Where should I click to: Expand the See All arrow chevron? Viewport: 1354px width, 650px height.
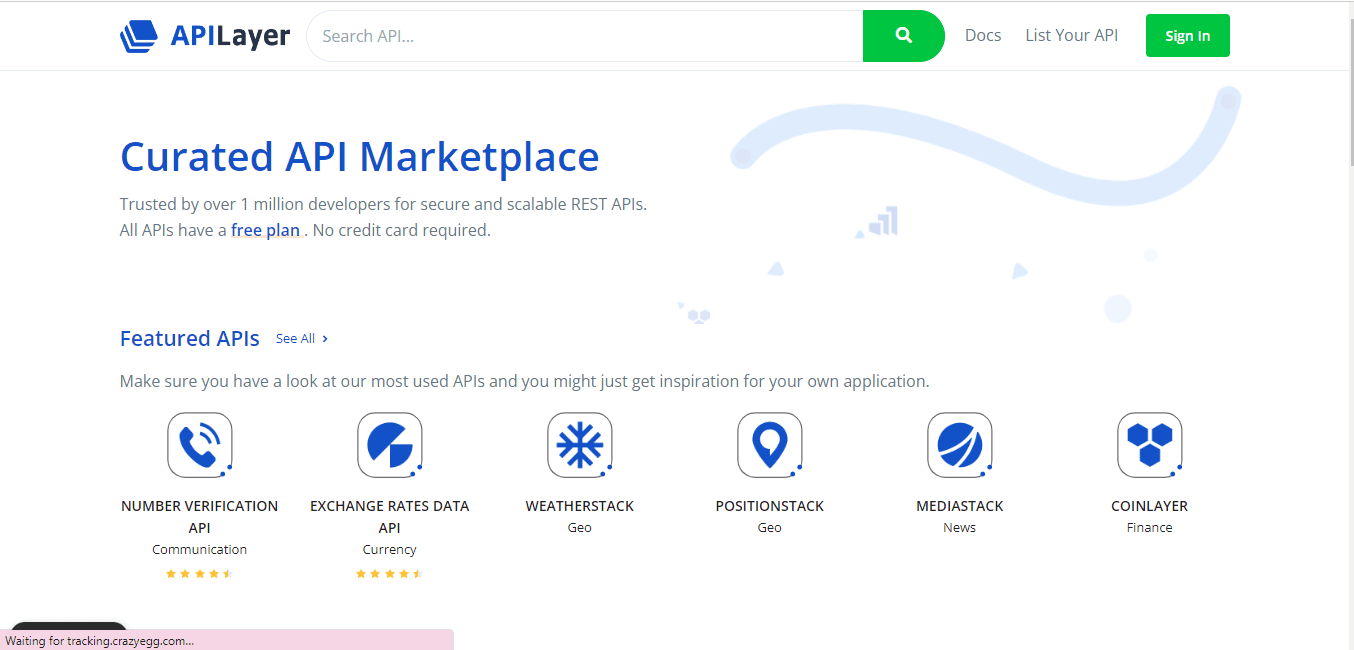[x=325, y=339]
